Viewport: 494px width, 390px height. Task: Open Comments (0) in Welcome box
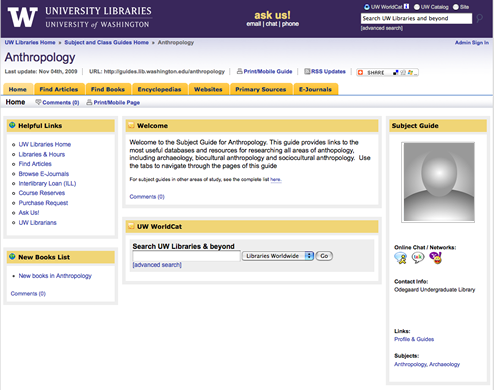tap(147, 197)
